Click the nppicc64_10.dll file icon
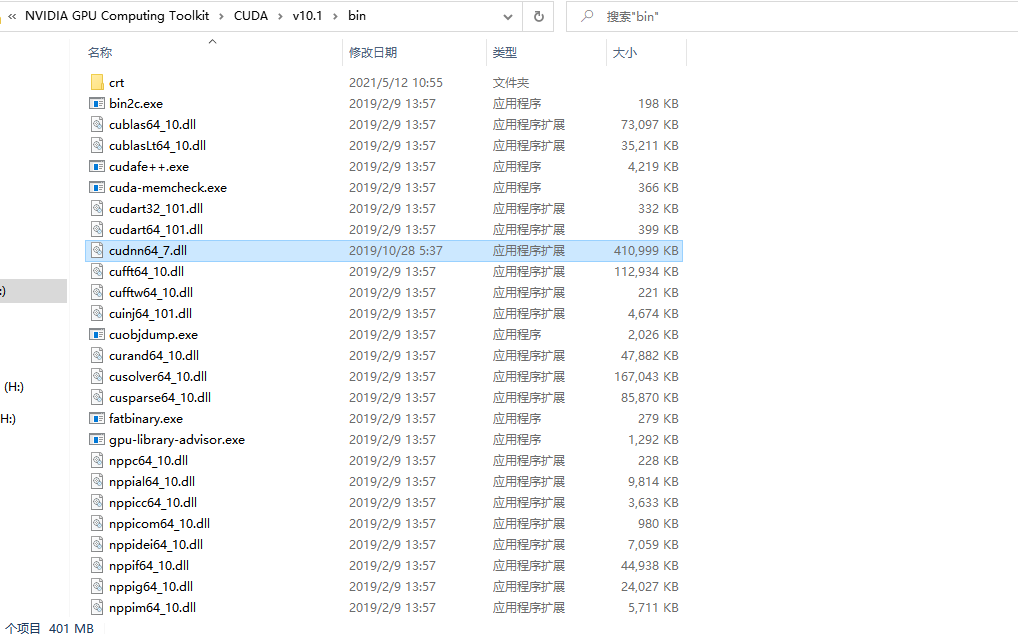The width and height of the screenshot is (1018, 635). [x=97, y=503]
